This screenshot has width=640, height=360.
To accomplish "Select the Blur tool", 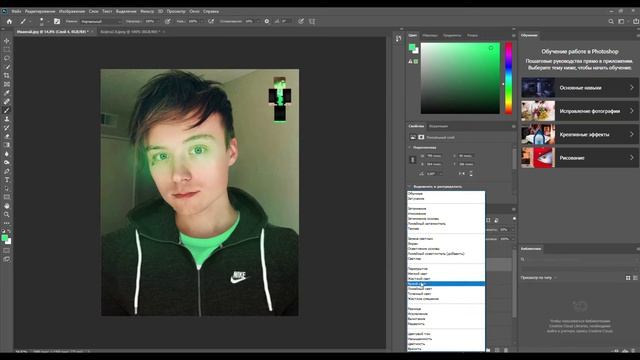I will click(x=7, y=154).
